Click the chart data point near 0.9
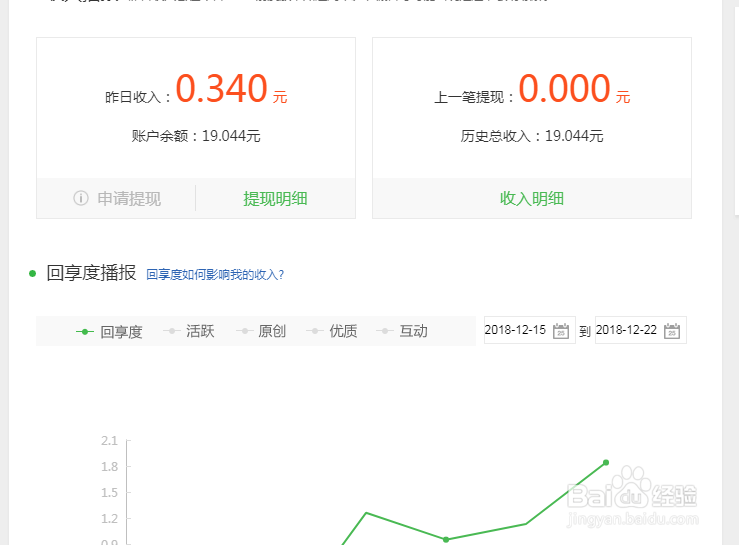739x545 pixels. click(x=446, y=539)
